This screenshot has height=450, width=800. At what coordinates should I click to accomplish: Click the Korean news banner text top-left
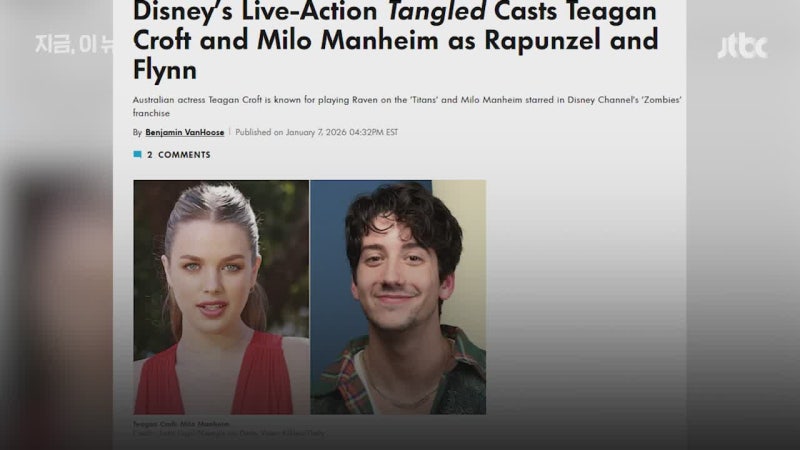[x=74, y=44]
